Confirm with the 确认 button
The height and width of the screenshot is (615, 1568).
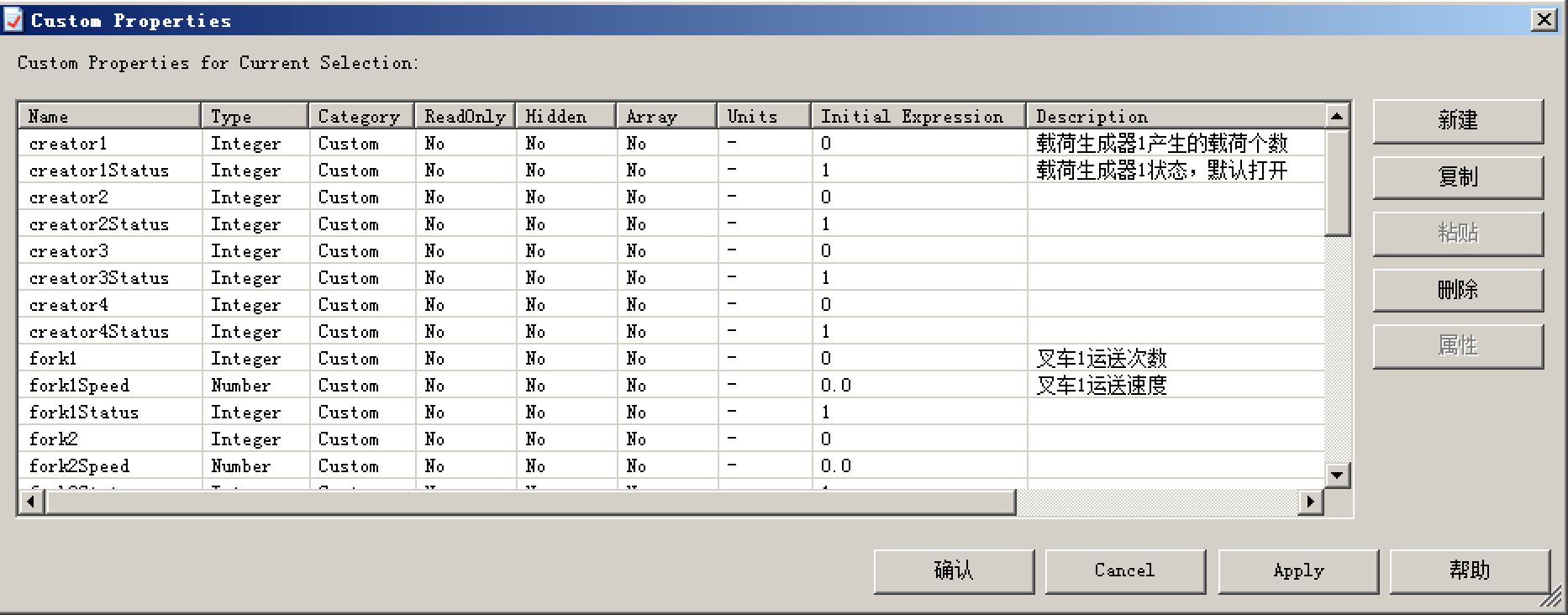953,571
